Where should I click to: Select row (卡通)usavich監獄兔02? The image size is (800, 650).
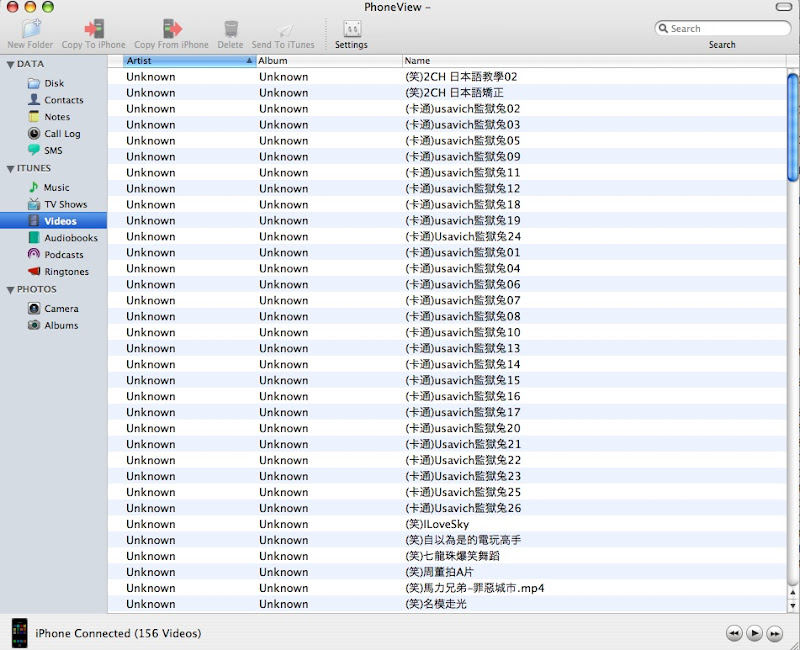[447, 109]
